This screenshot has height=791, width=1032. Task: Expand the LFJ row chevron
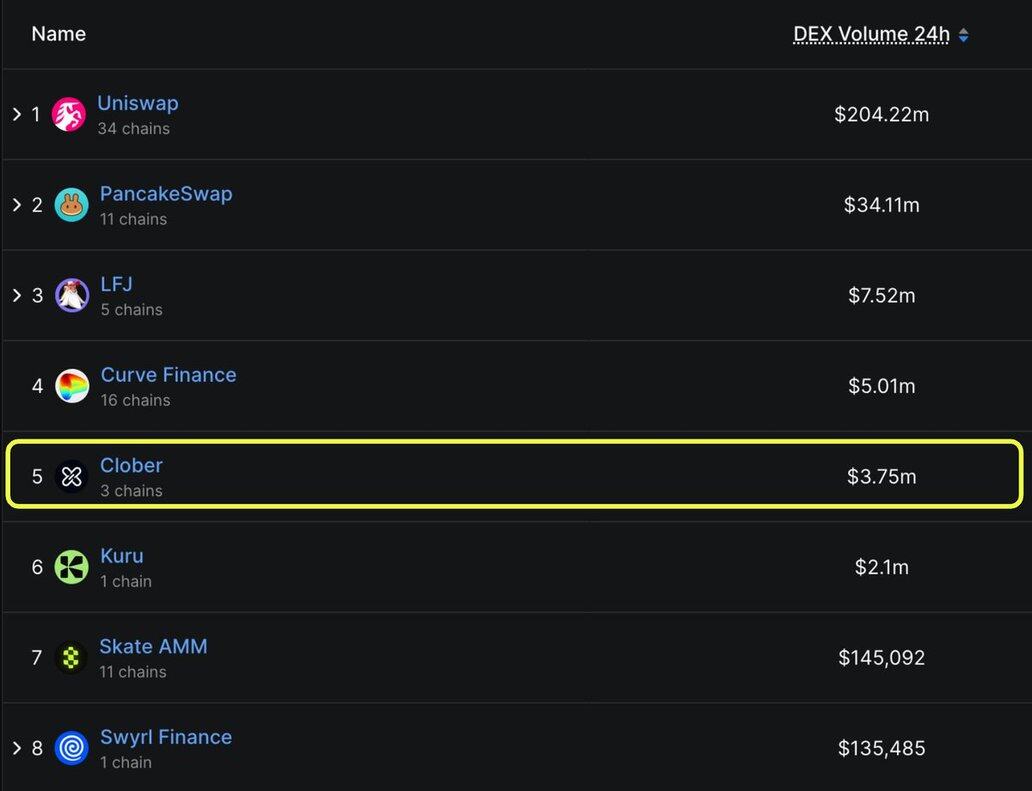[17, 295]
